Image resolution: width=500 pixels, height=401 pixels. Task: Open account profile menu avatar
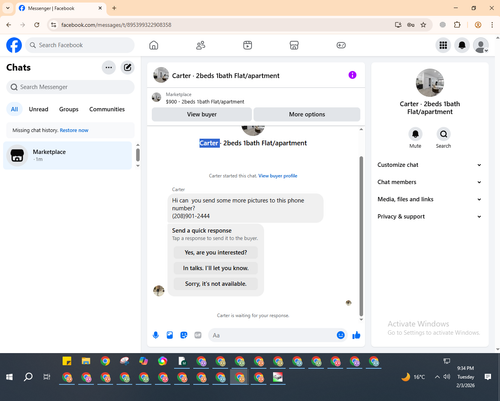[481, 45]
